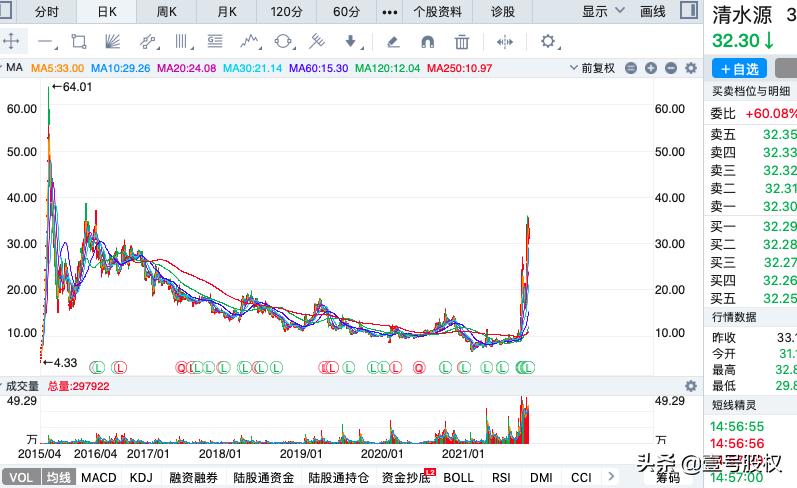
Task: Select the down arrow marker tool
Action: point(350,41)
